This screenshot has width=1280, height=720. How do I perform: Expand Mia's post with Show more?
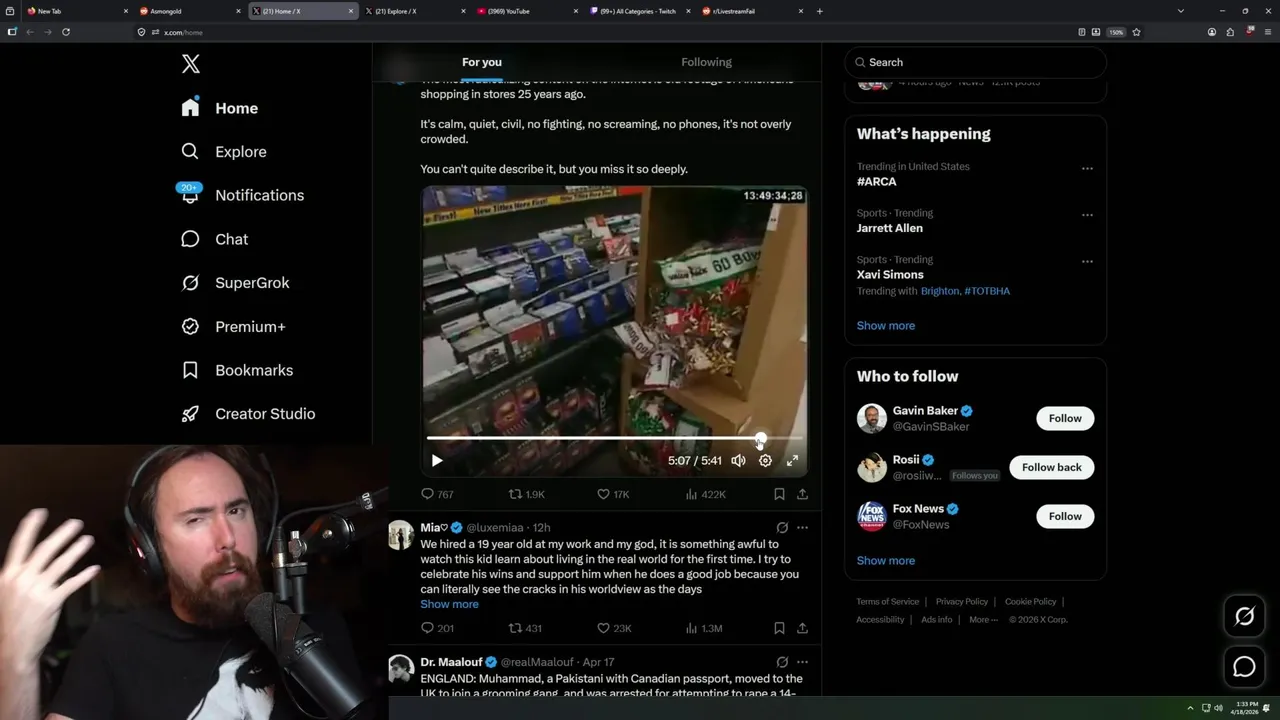pyautogui.click(x=449, y=604)
